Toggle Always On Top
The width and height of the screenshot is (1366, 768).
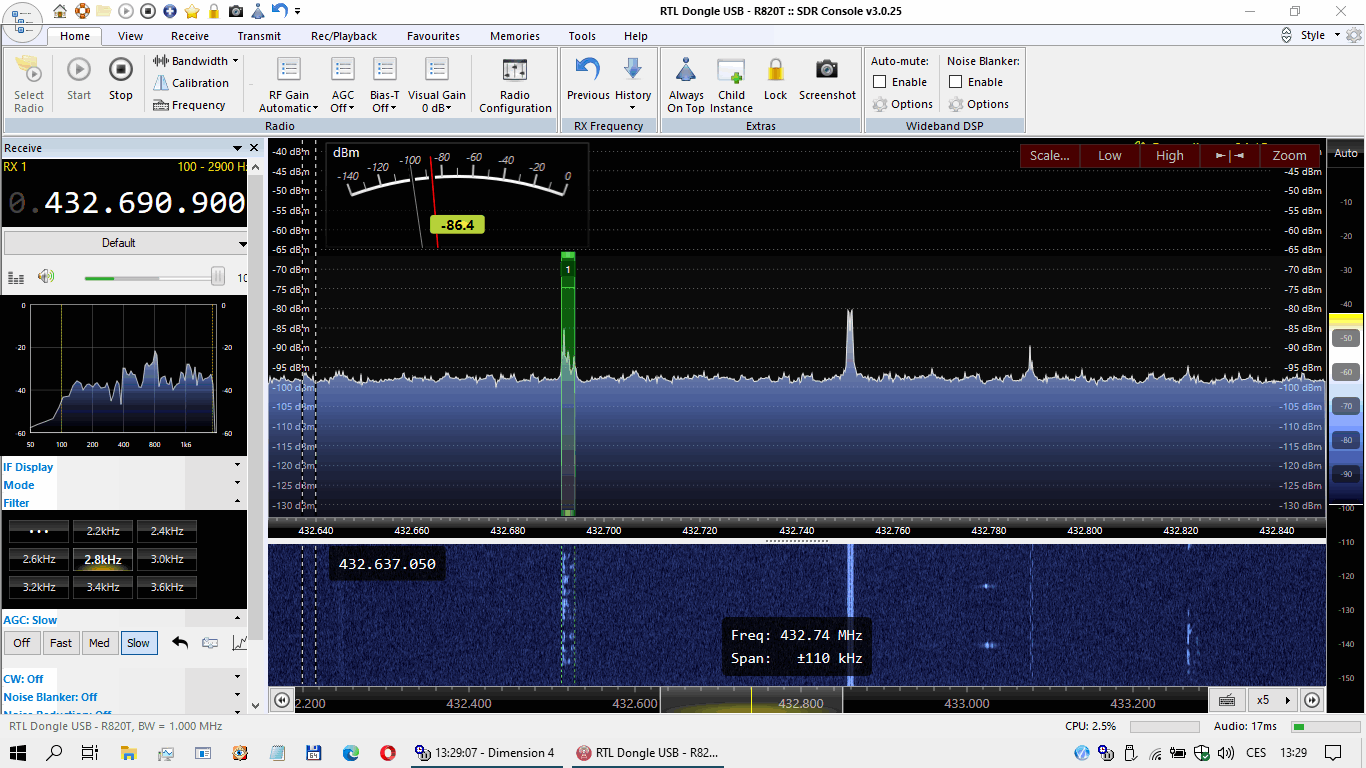click(686, 71)
